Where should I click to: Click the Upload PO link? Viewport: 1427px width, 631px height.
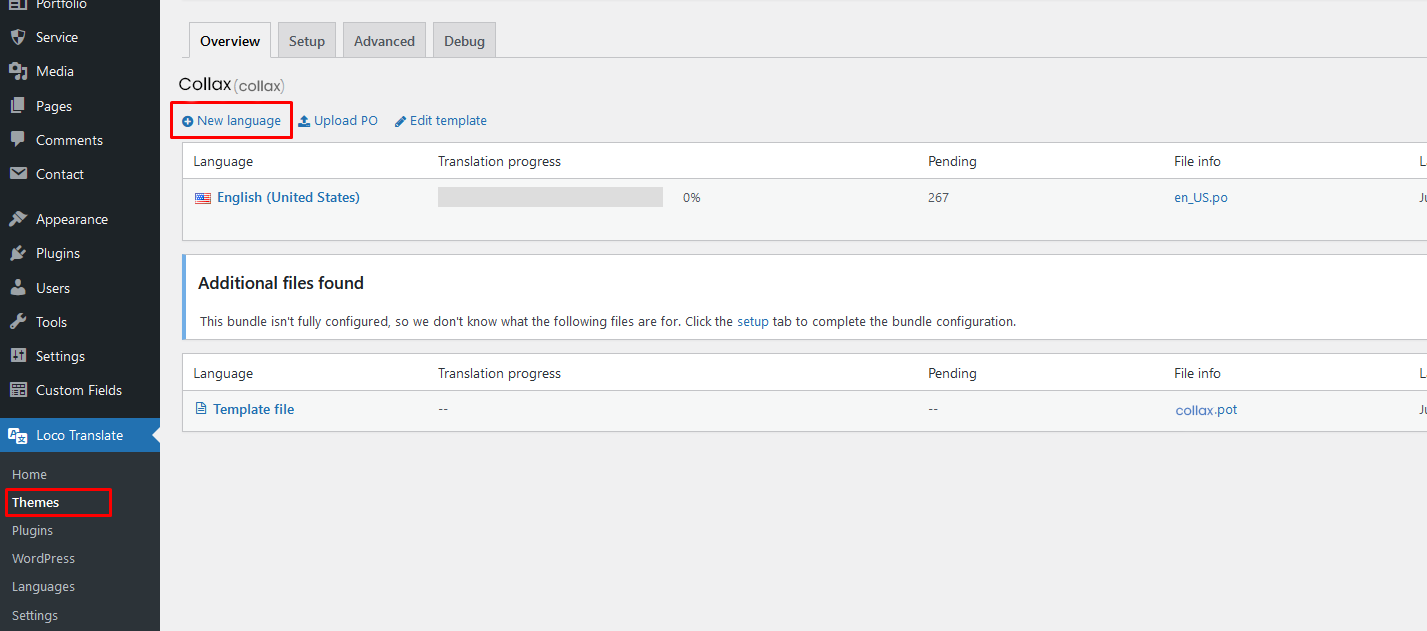click(339, 121)
